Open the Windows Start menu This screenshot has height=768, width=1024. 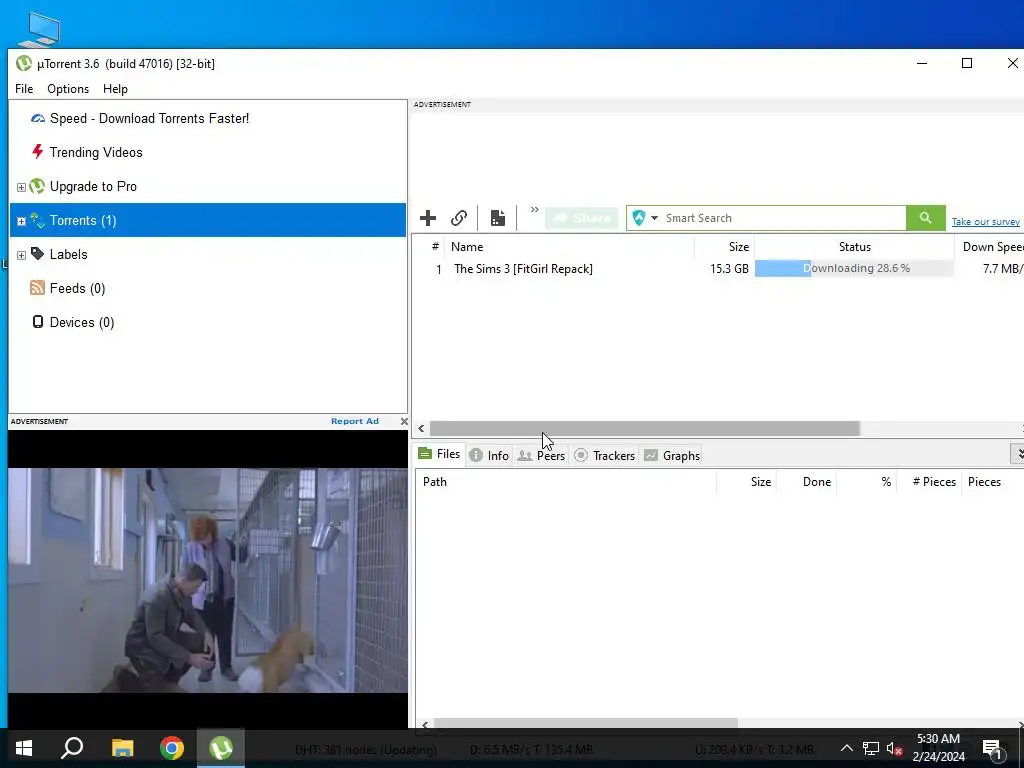[24, 748]
